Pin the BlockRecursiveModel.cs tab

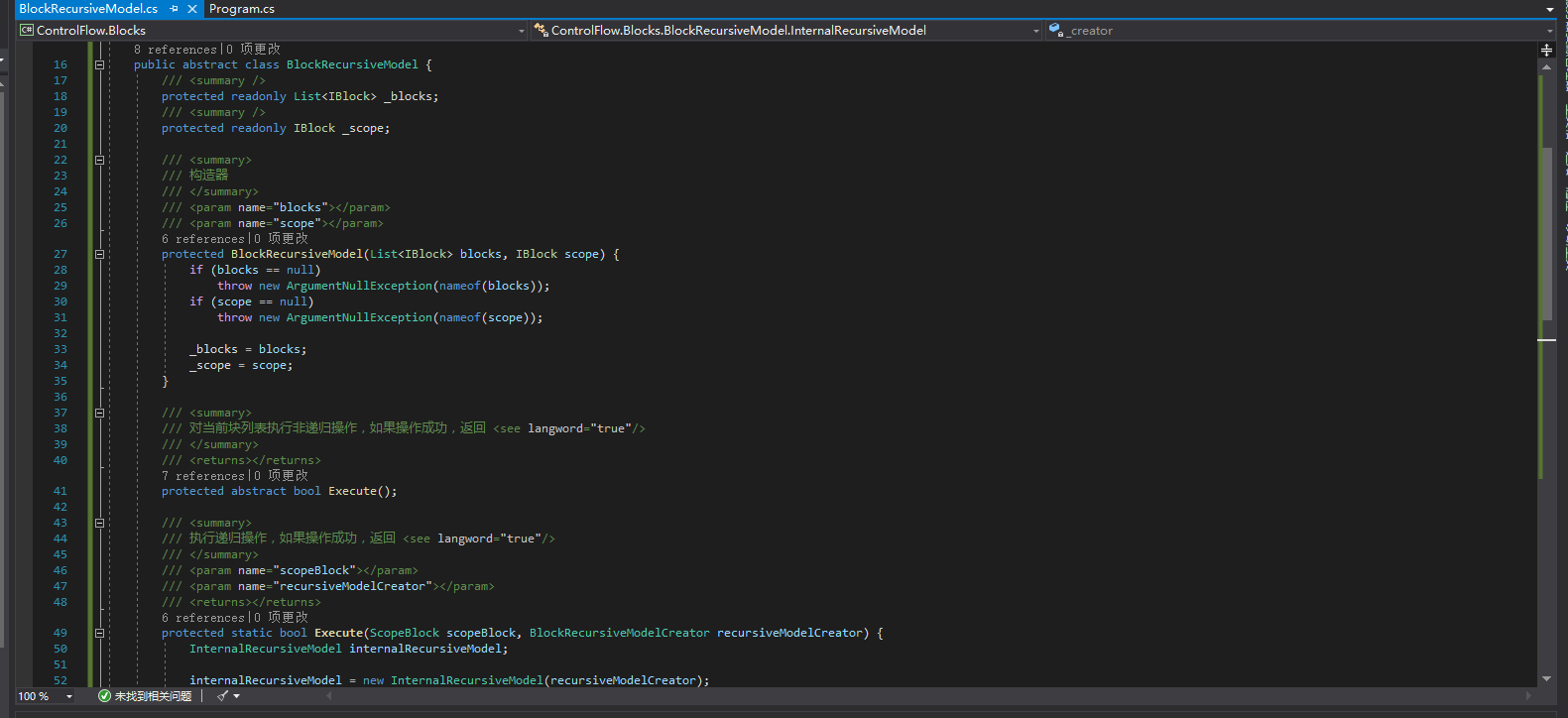(x=175, y=9)
